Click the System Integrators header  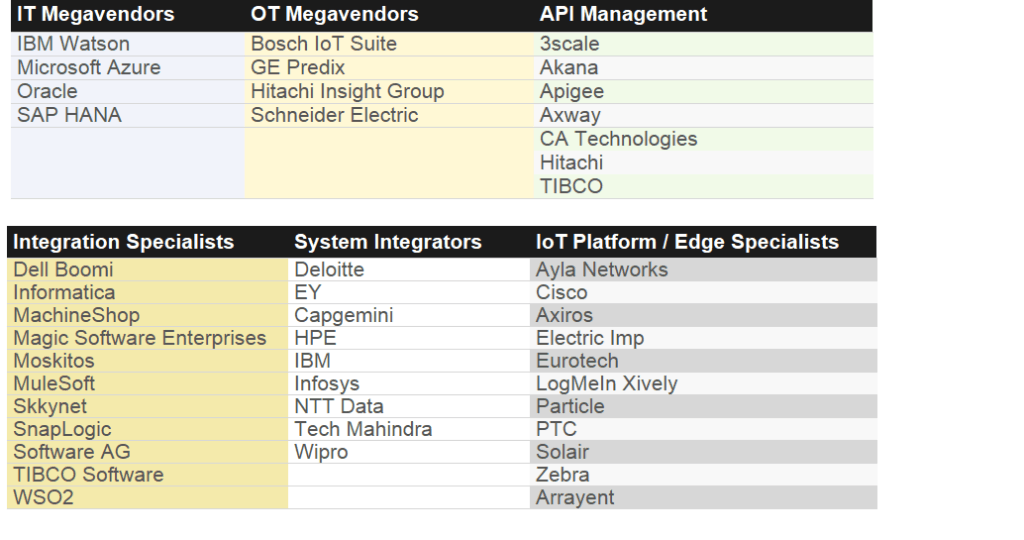tap(387, 242)
